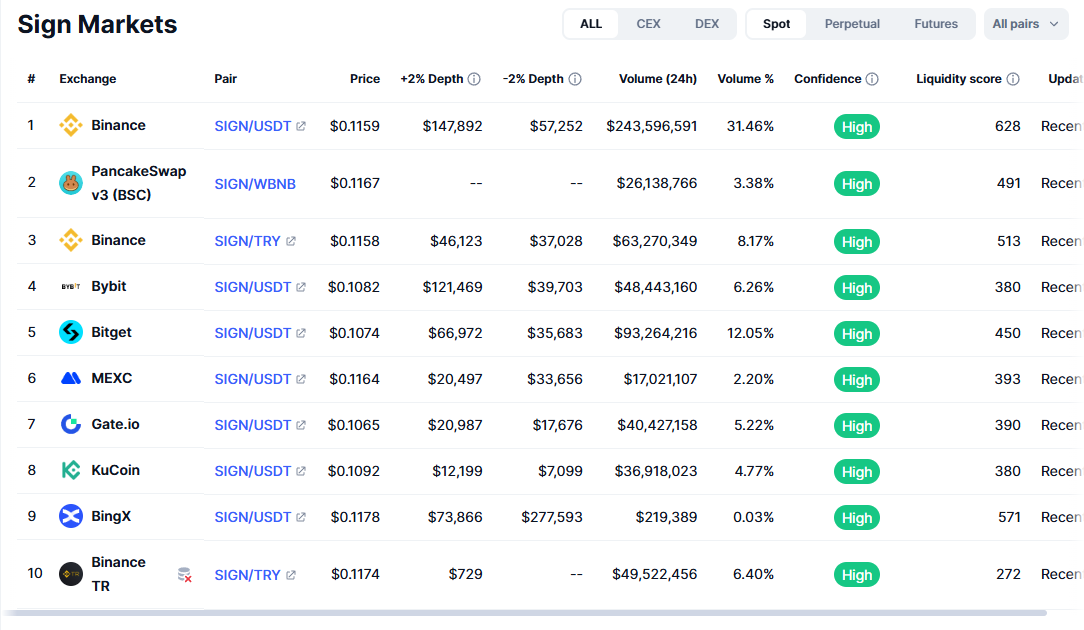Open external link icon for Gate.io SIGN/USDT
1084x630 pixels.
pos(301,425)
